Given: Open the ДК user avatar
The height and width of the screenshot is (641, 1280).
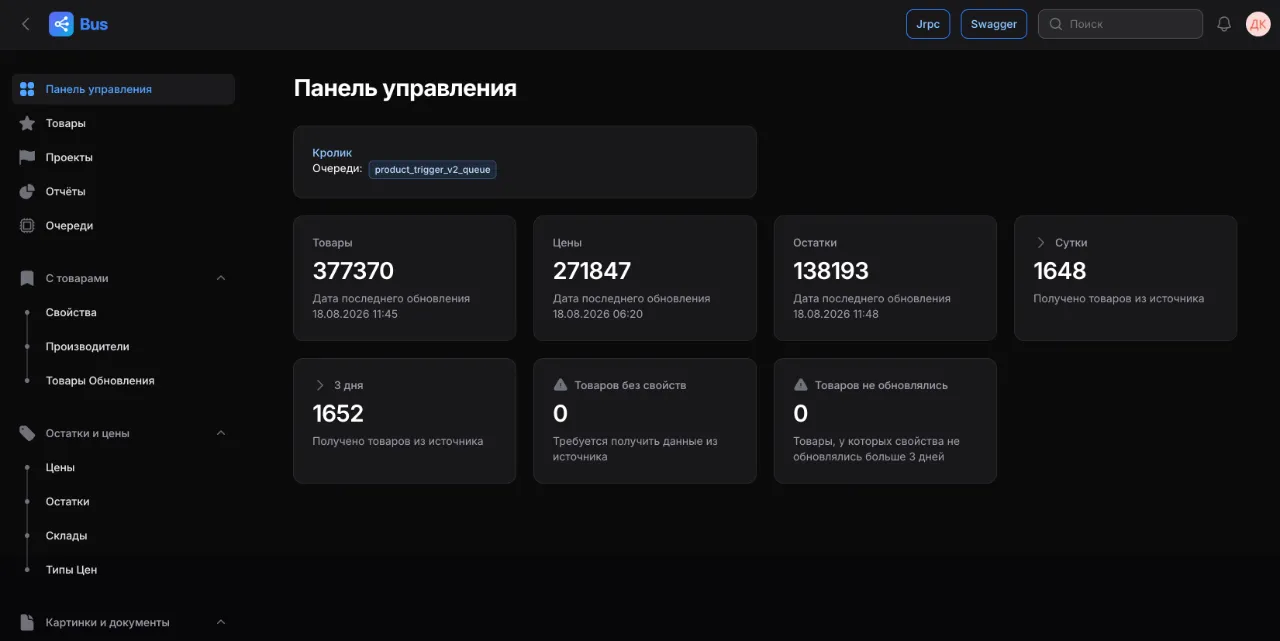Looking at the screenshot, I should click(x=1258, y=24).
